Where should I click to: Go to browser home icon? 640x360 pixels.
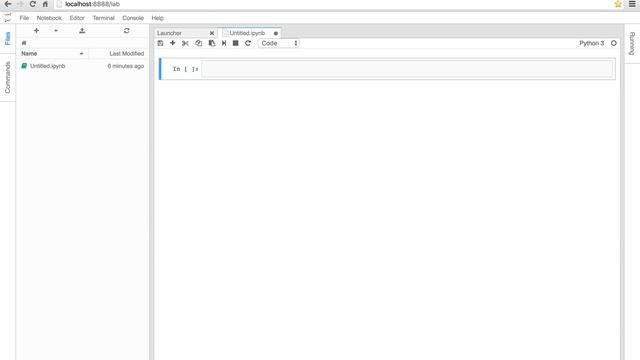45,4
